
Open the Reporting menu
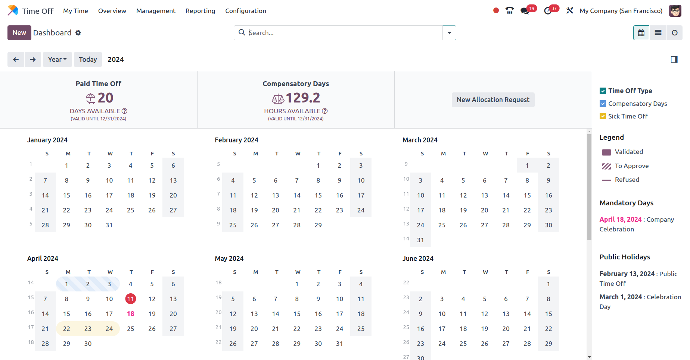(200, 11)
